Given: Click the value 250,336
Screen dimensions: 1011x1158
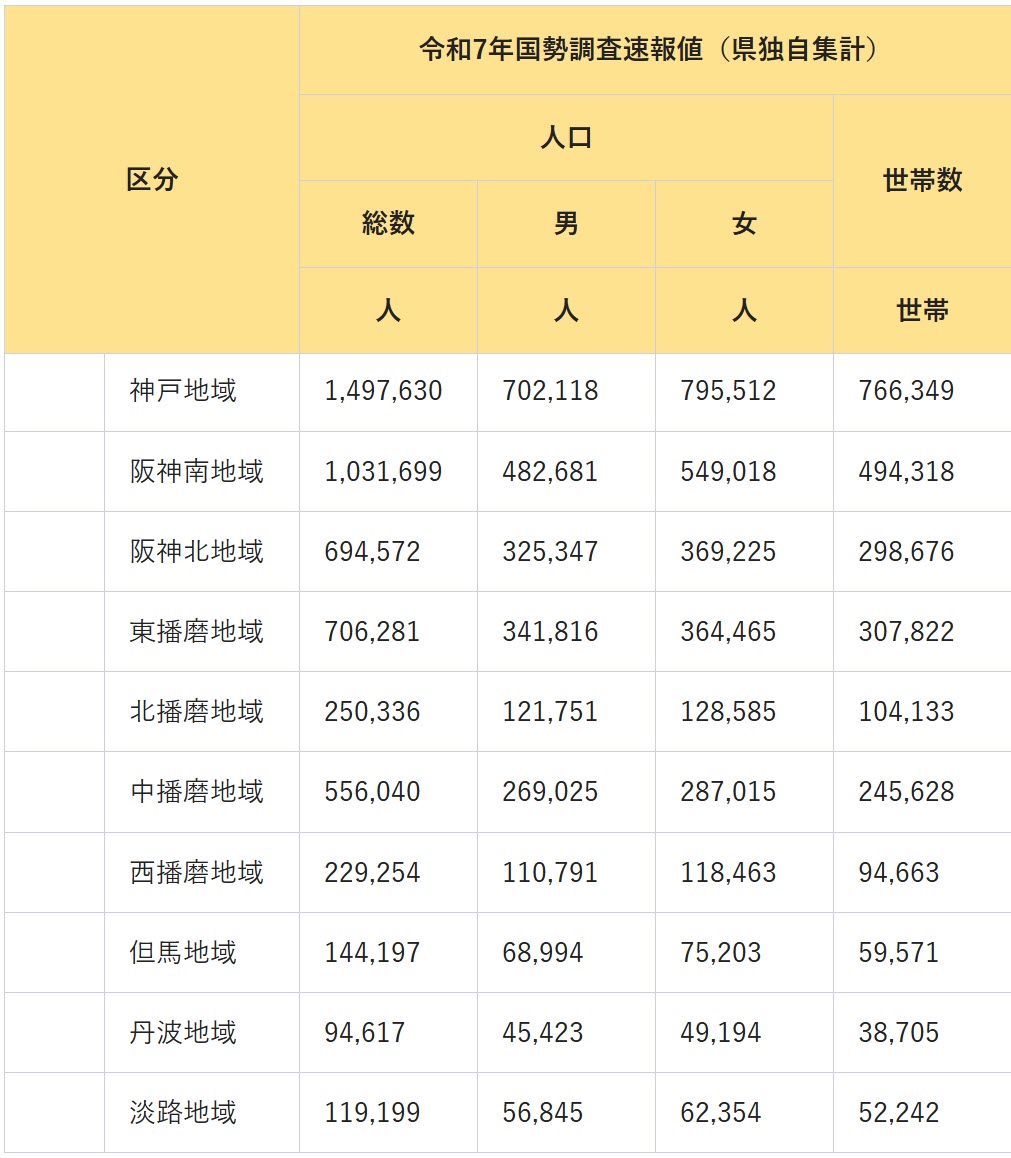Looking at the screenshot, I should (372, 712).
